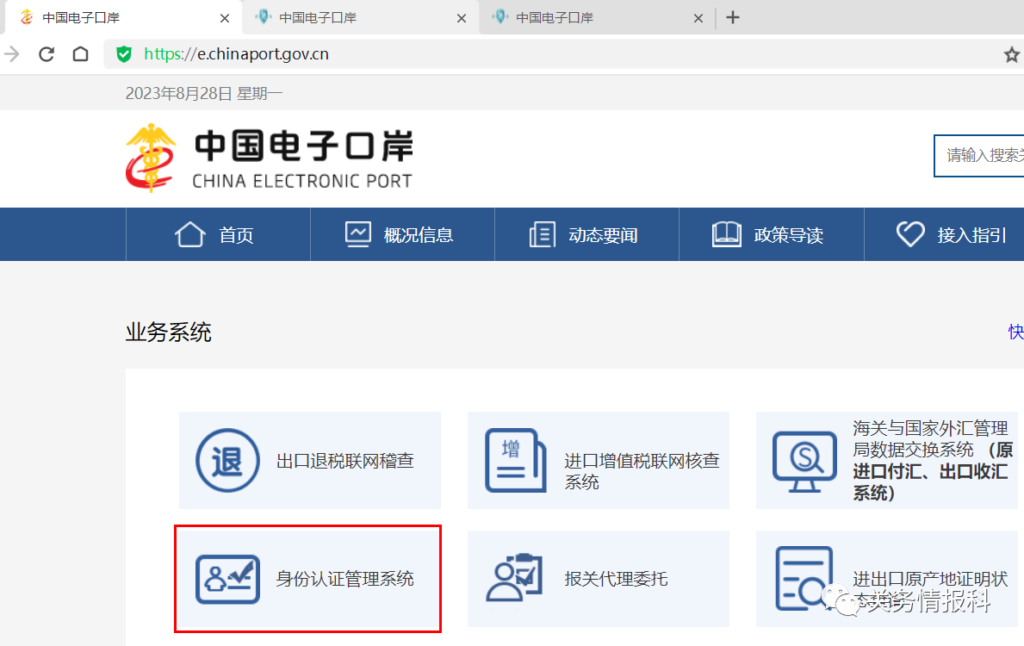The width and height of the screenshot is (1024, 646).
Task: Open 海关与国家外汇管理局数据交换系统
Action: tap(887, 460)
